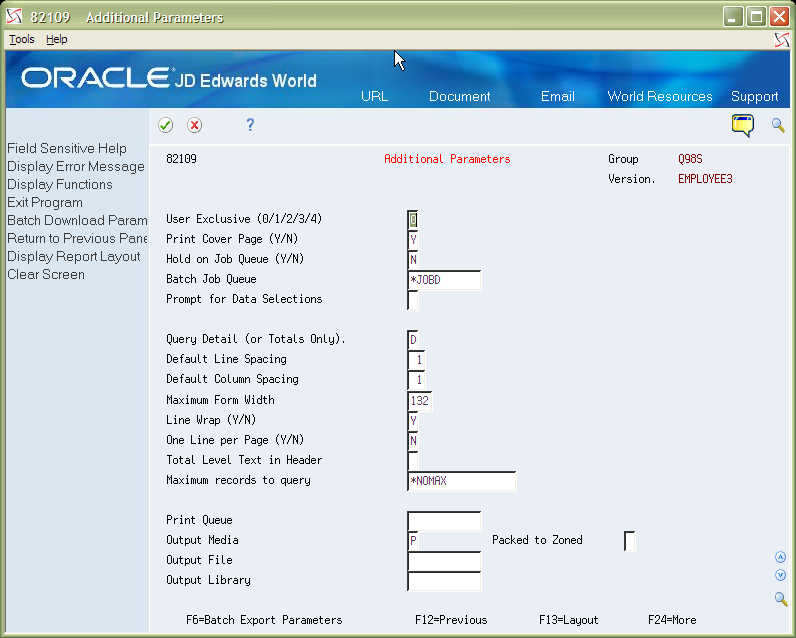This screenshot has height=638, width=796.
Task: Click the page up arrow icon
Action: (x=781, y=557)
